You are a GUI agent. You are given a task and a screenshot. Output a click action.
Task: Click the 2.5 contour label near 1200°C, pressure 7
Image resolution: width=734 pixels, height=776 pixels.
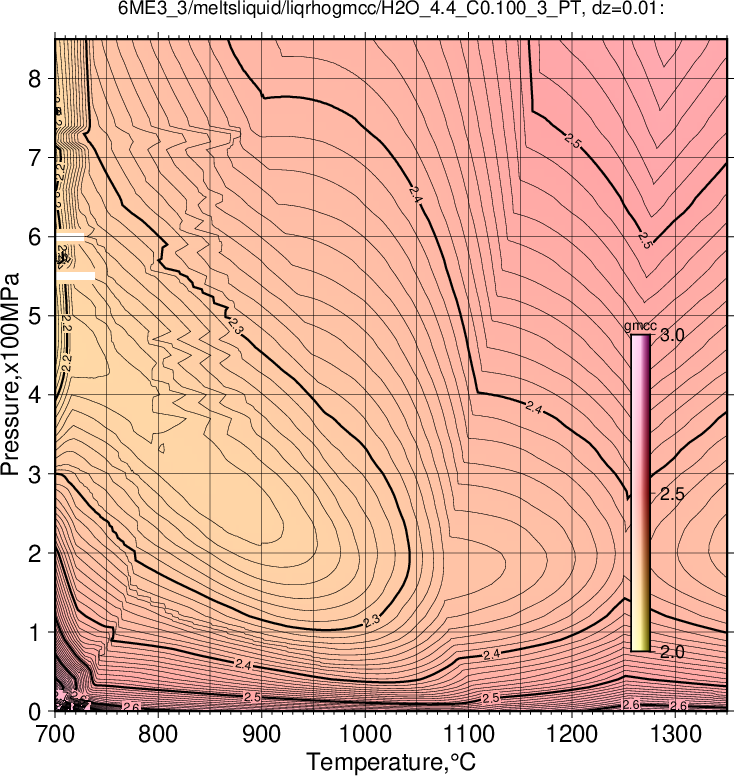(572, 141)
